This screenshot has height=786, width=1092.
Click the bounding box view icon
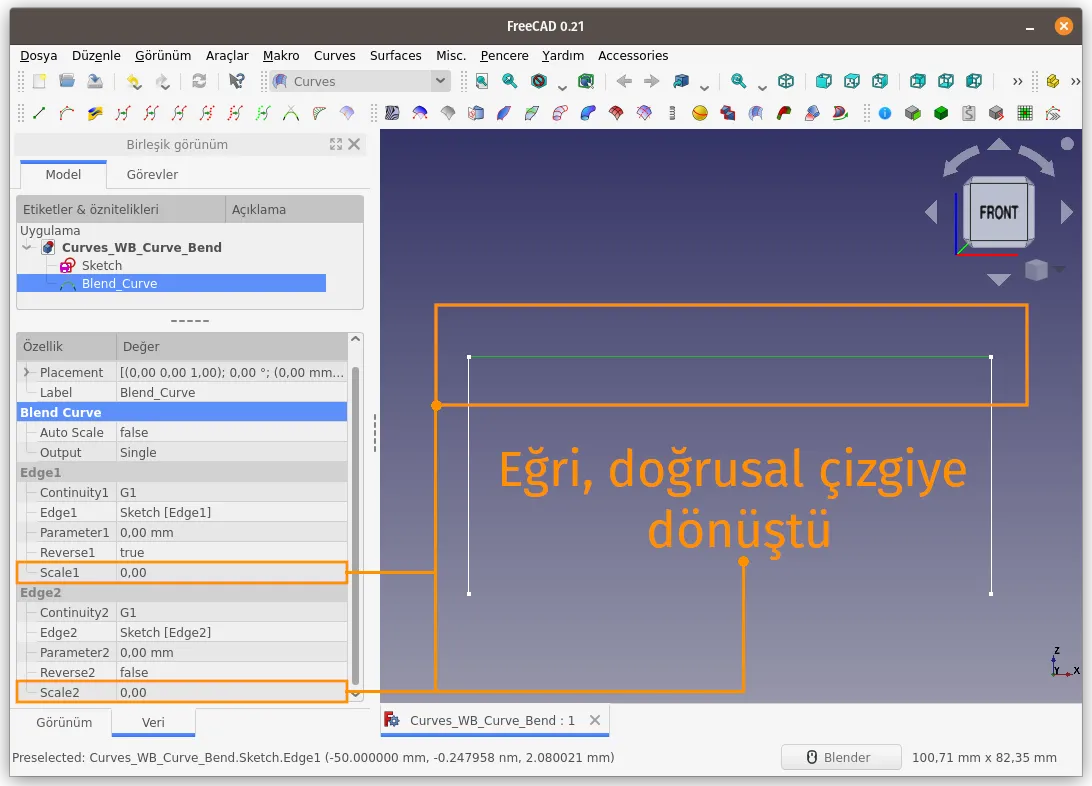tap(586, 81)
